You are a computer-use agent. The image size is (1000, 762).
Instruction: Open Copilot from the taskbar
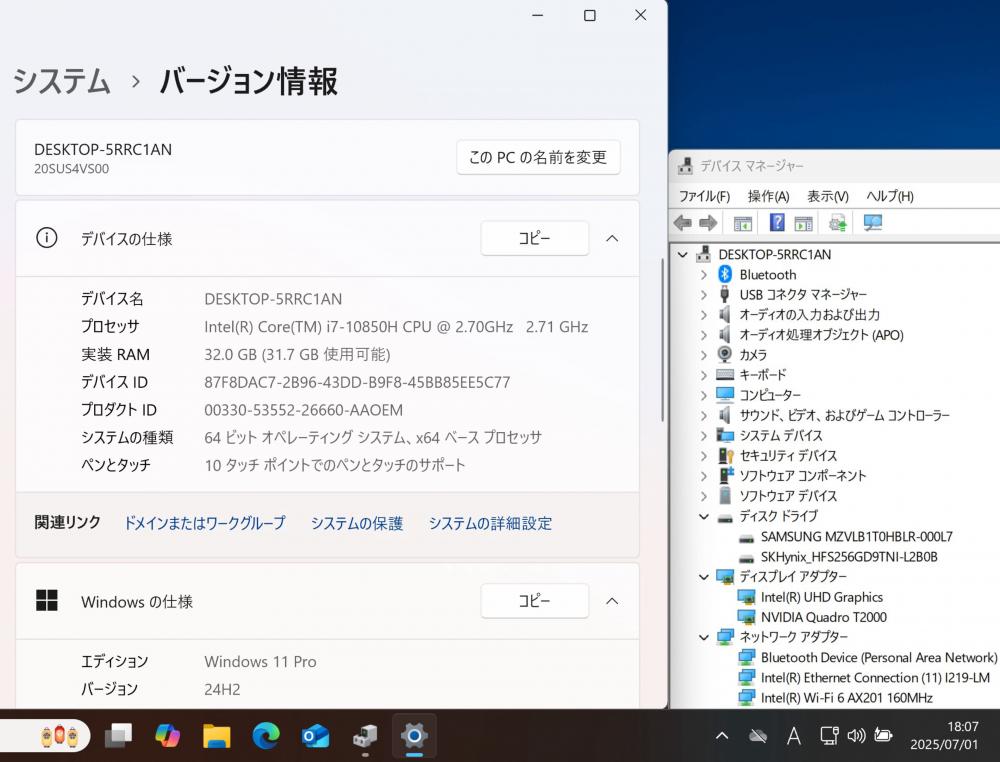(x=167, y=736)
